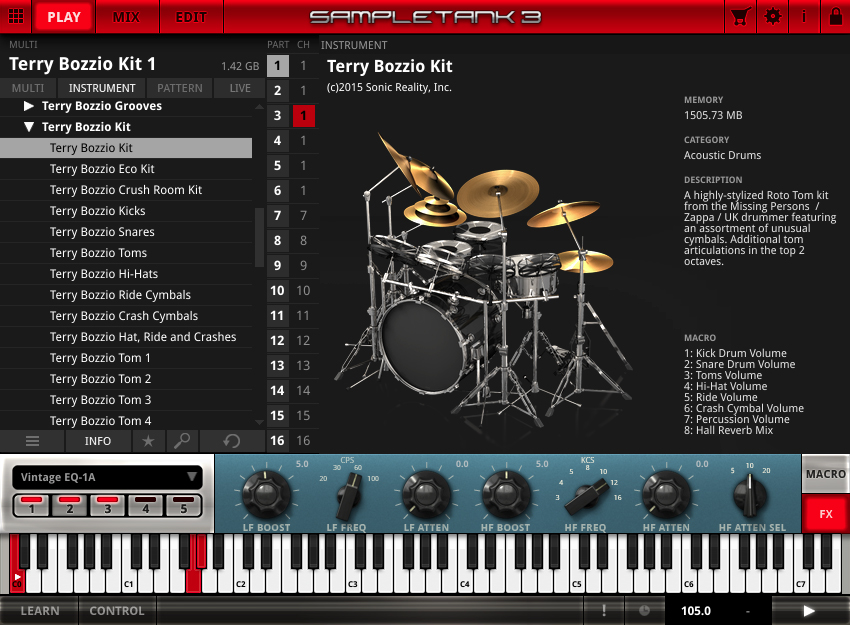Adjust the HF ATTEN knob
850x625 pixels.
pyautogui.click(x=666, y=494)
